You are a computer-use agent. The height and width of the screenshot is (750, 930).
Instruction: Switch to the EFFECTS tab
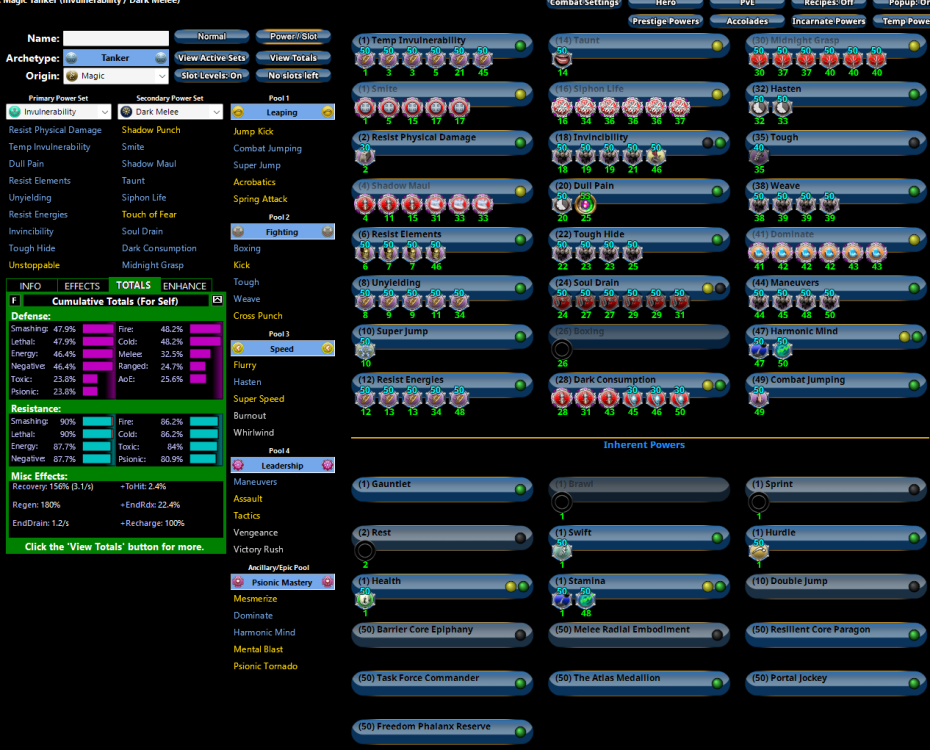[x=82, y=286]
